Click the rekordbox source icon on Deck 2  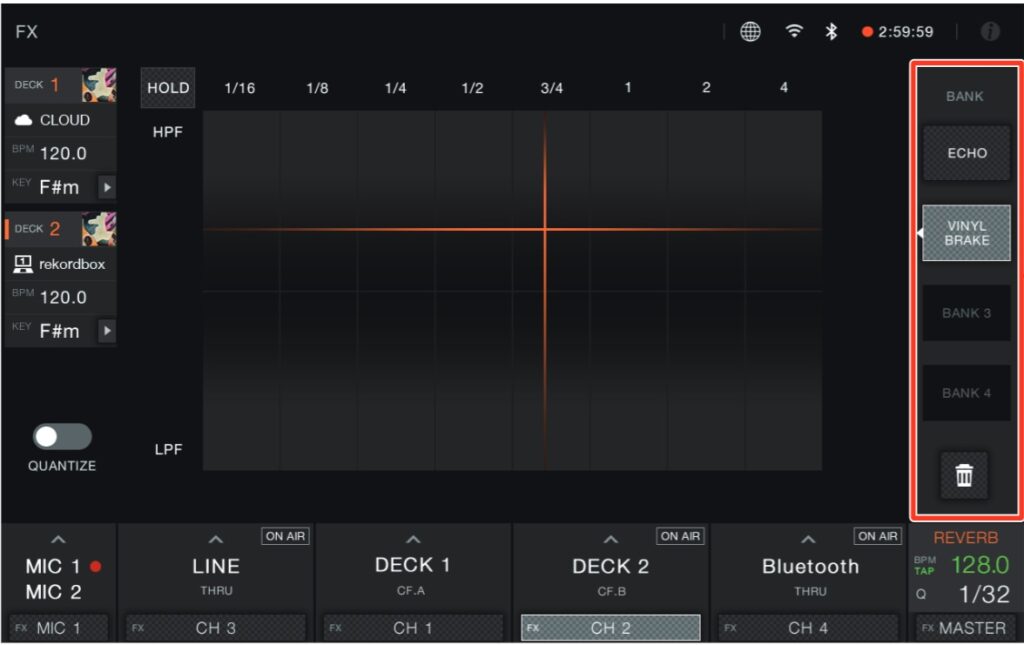22,264
